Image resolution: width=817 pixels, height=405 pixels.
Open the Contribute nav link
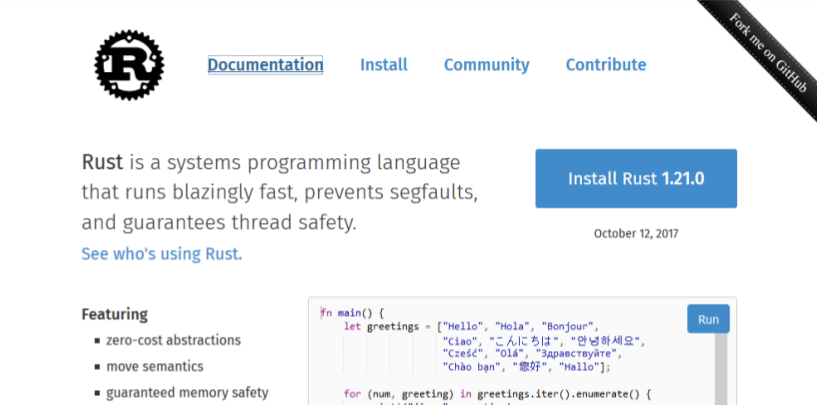(606, 65)
